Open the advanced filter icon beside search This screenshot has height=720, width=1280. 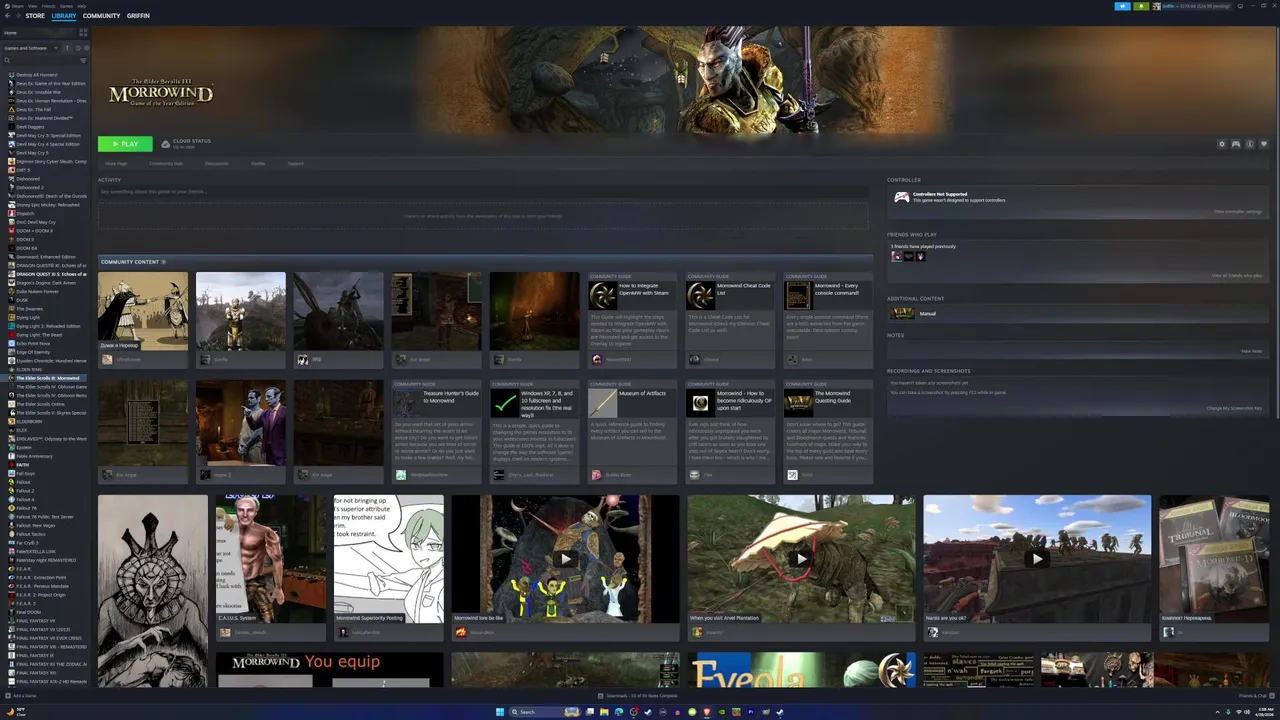83,60
